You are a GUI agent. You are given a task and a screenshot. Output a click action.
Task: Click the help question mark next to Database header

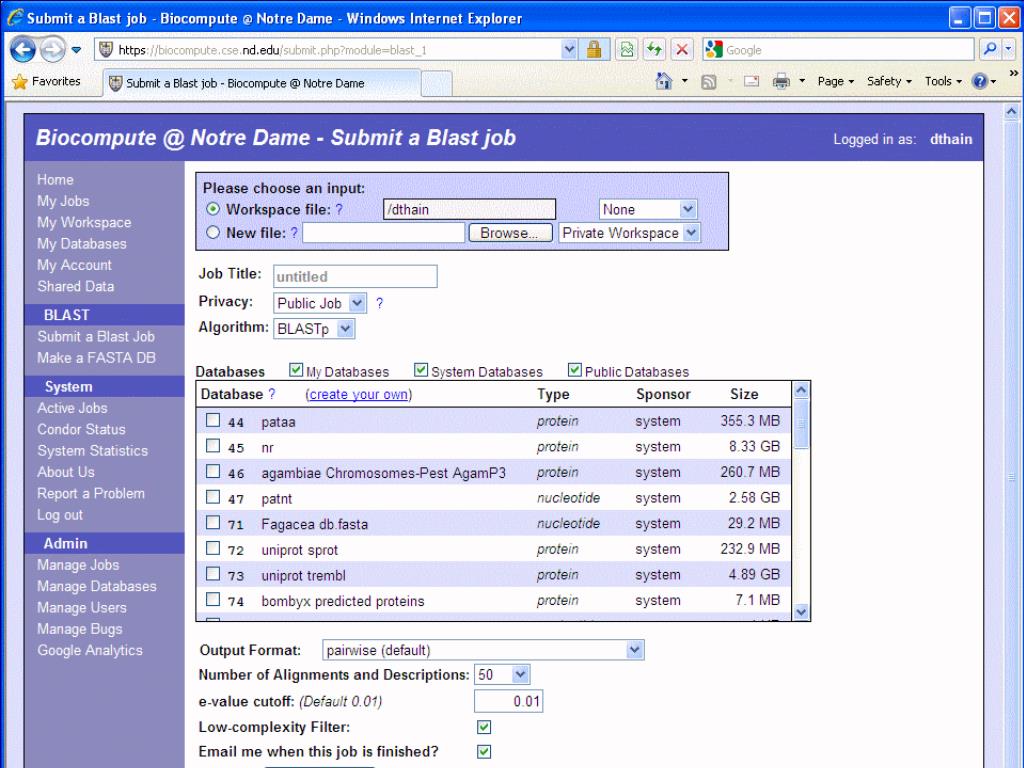[272, 394]
